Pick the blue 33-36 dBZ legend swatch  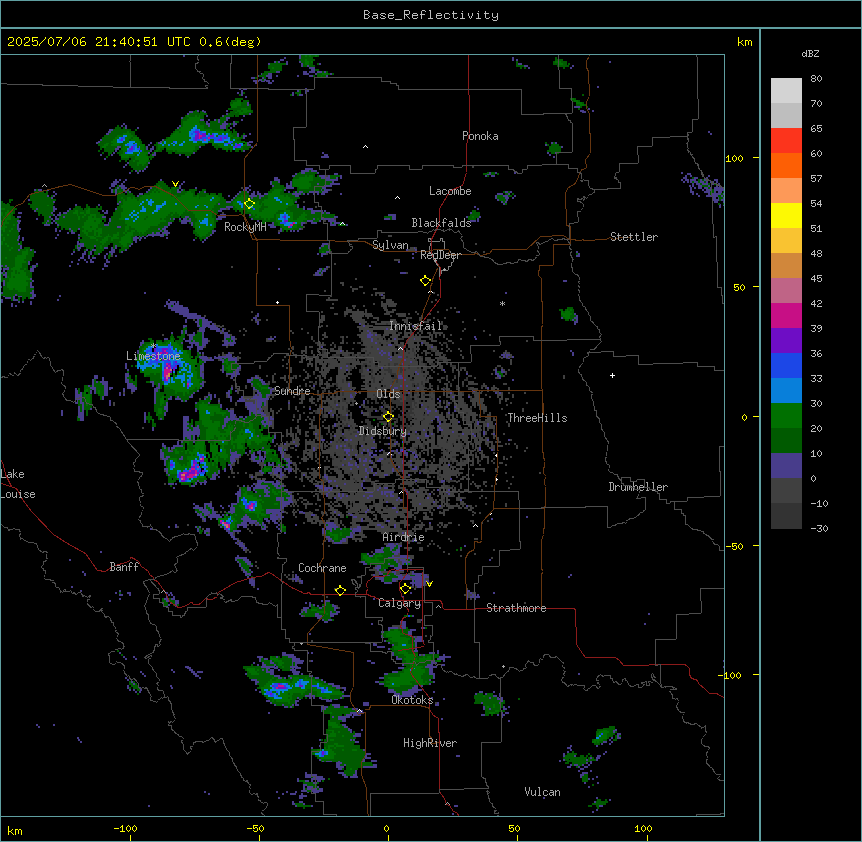[786, 365]
